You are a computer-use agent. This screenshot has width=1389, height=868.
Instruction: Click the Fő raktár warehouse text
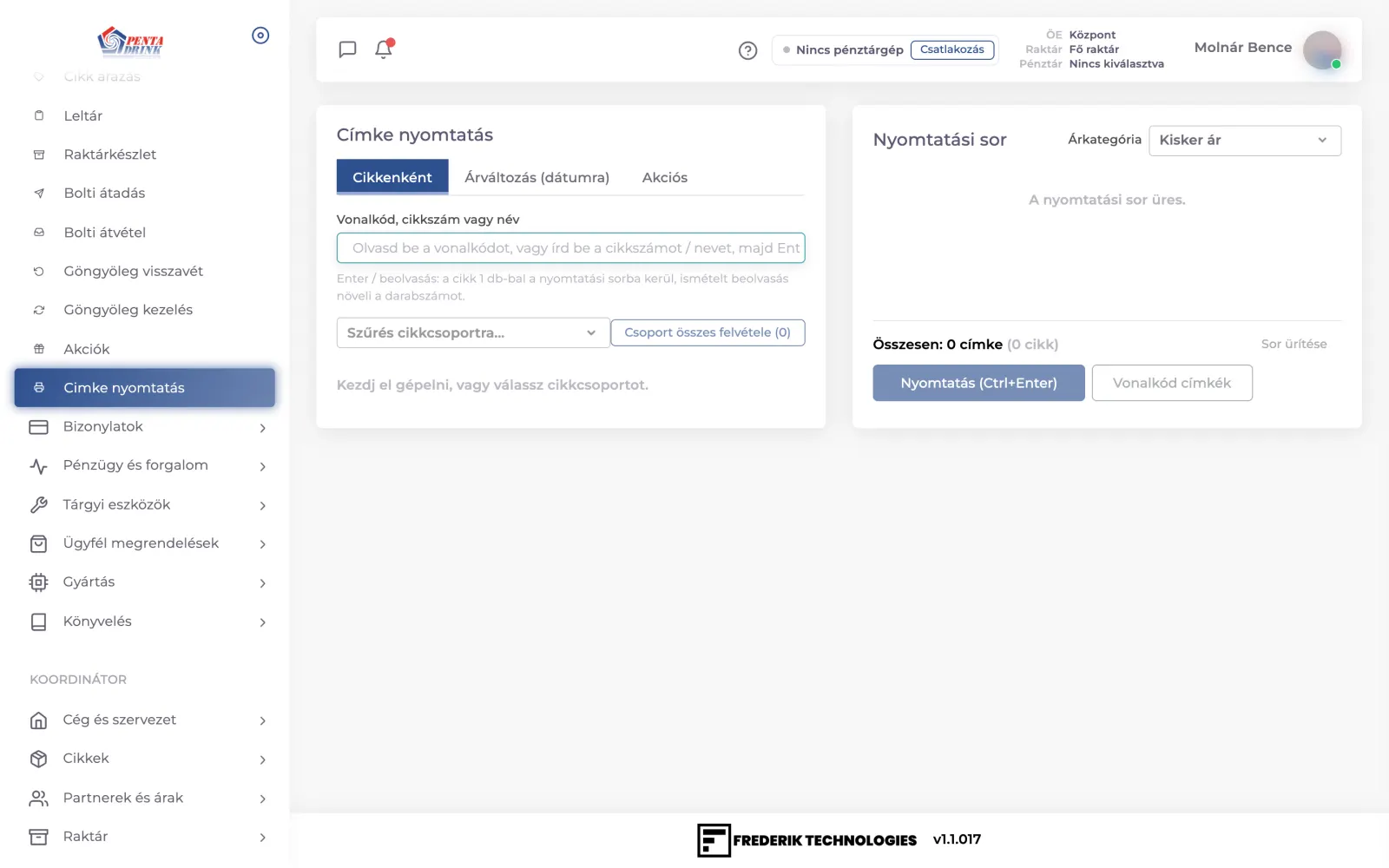1094,49
